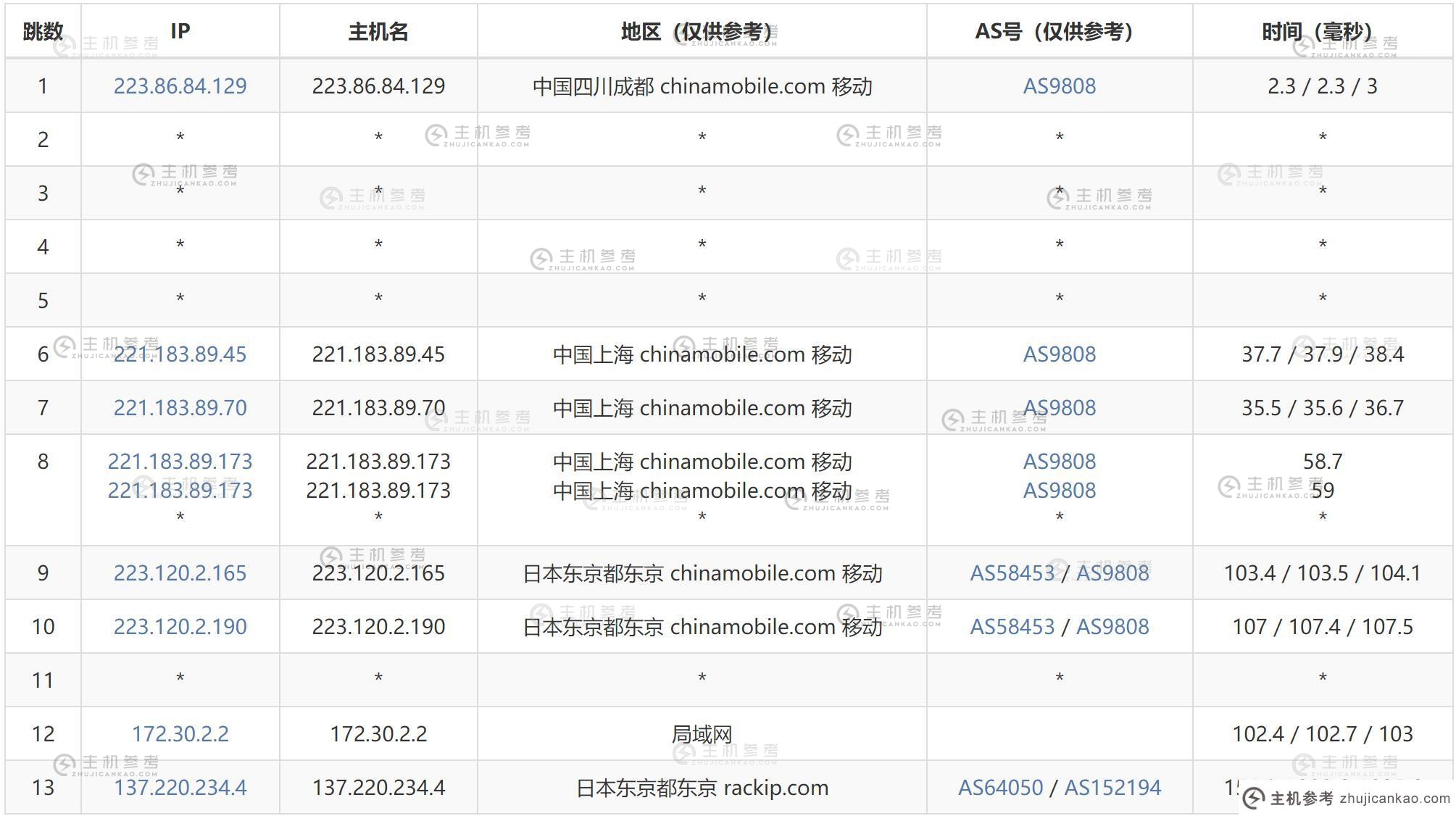1456x816 pixels.
Task: Click hop 6 region 中国上海 chinamobile.com 移动
Action: click(x=702, y=355)
